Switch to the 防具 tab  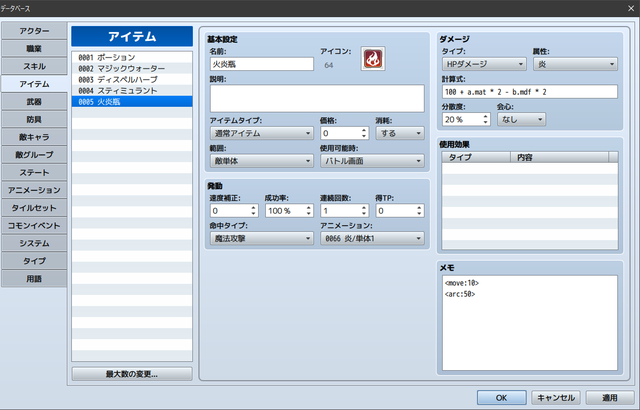tap(34, 120)
